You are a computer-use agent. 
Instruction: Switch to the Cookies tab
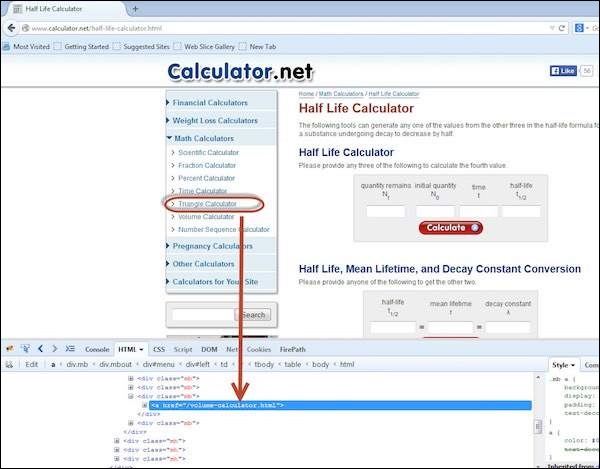pyautogui.click(x=259, y=349)
